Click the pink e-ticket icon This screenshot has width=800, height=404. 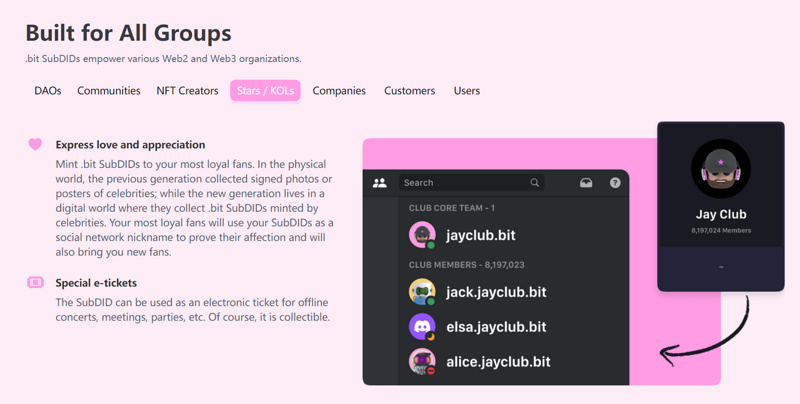(35, 283)
